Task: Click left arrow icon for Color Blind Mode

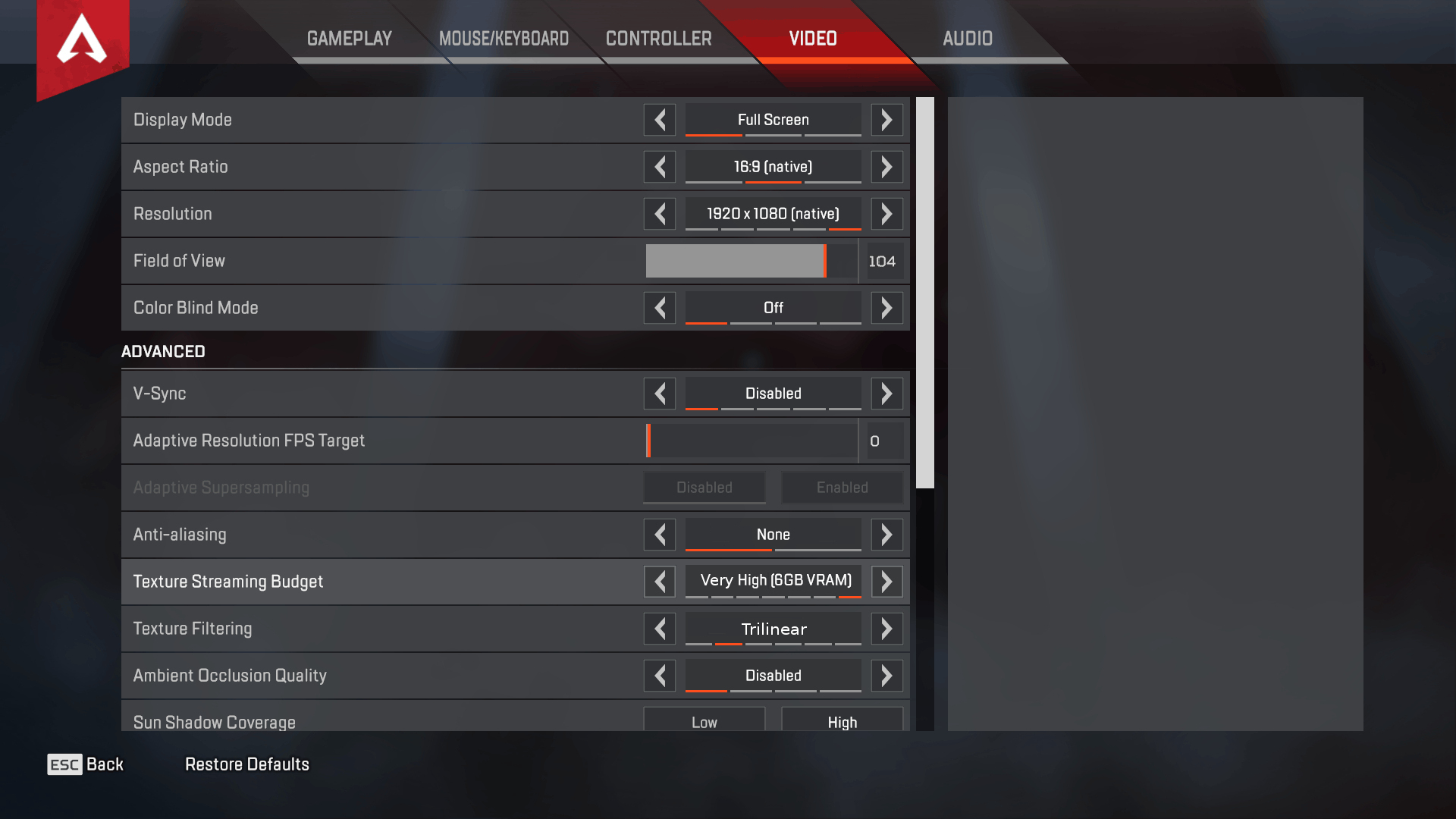Action: 659,308
